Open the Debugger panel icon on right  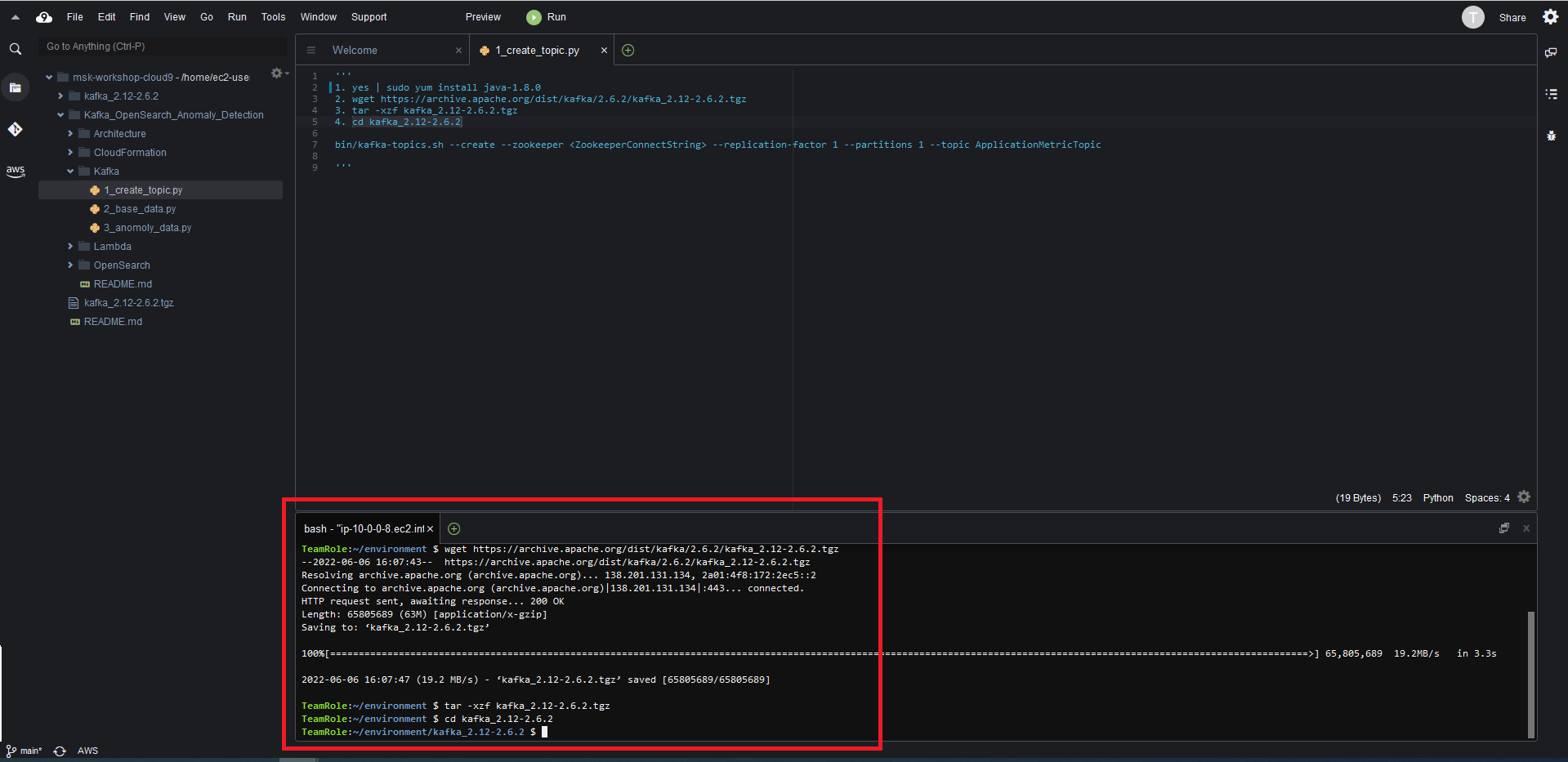(x=1551, y=136)
